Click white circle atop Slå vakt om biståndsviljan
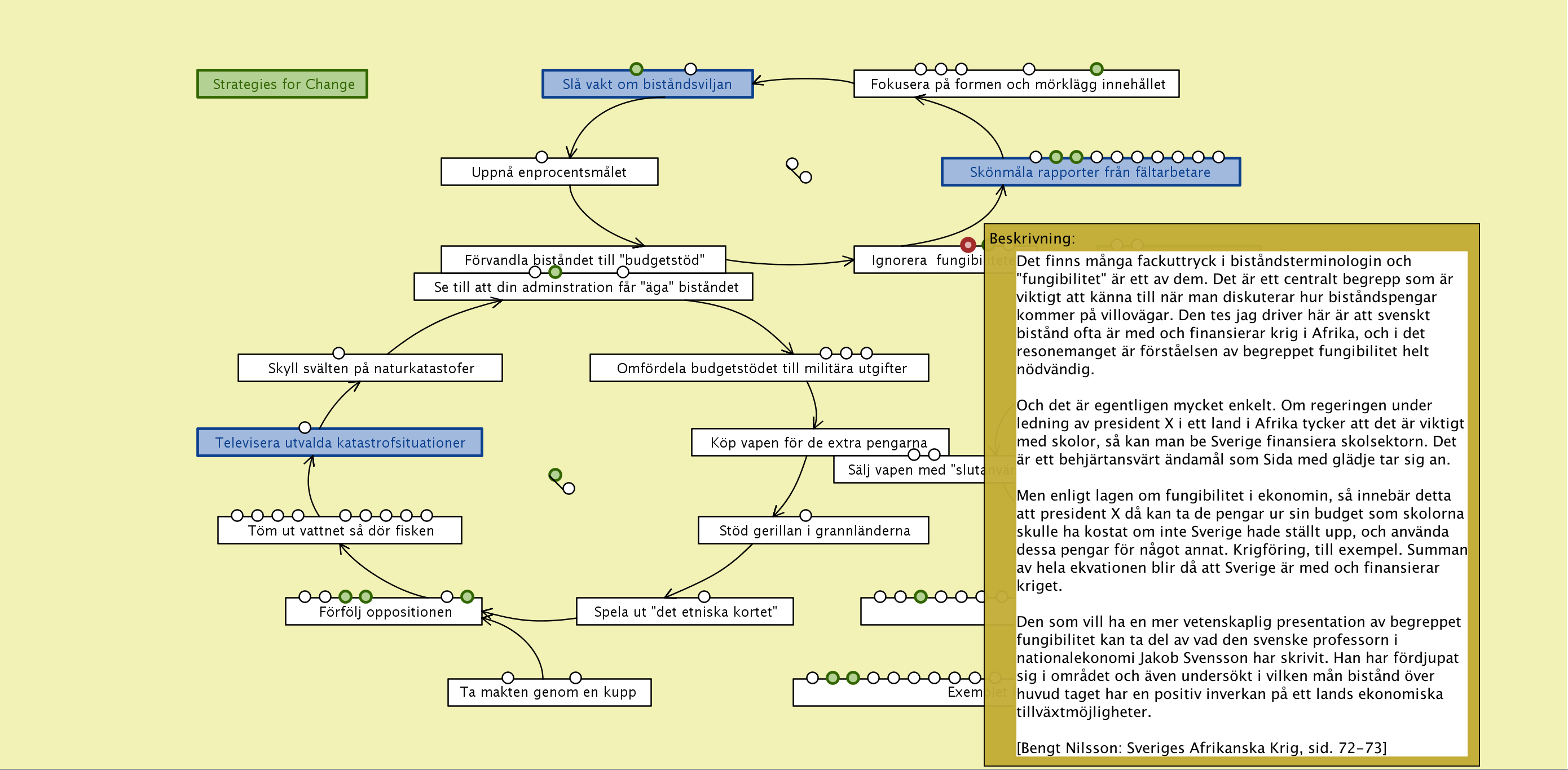 click(x=690, y=69)
